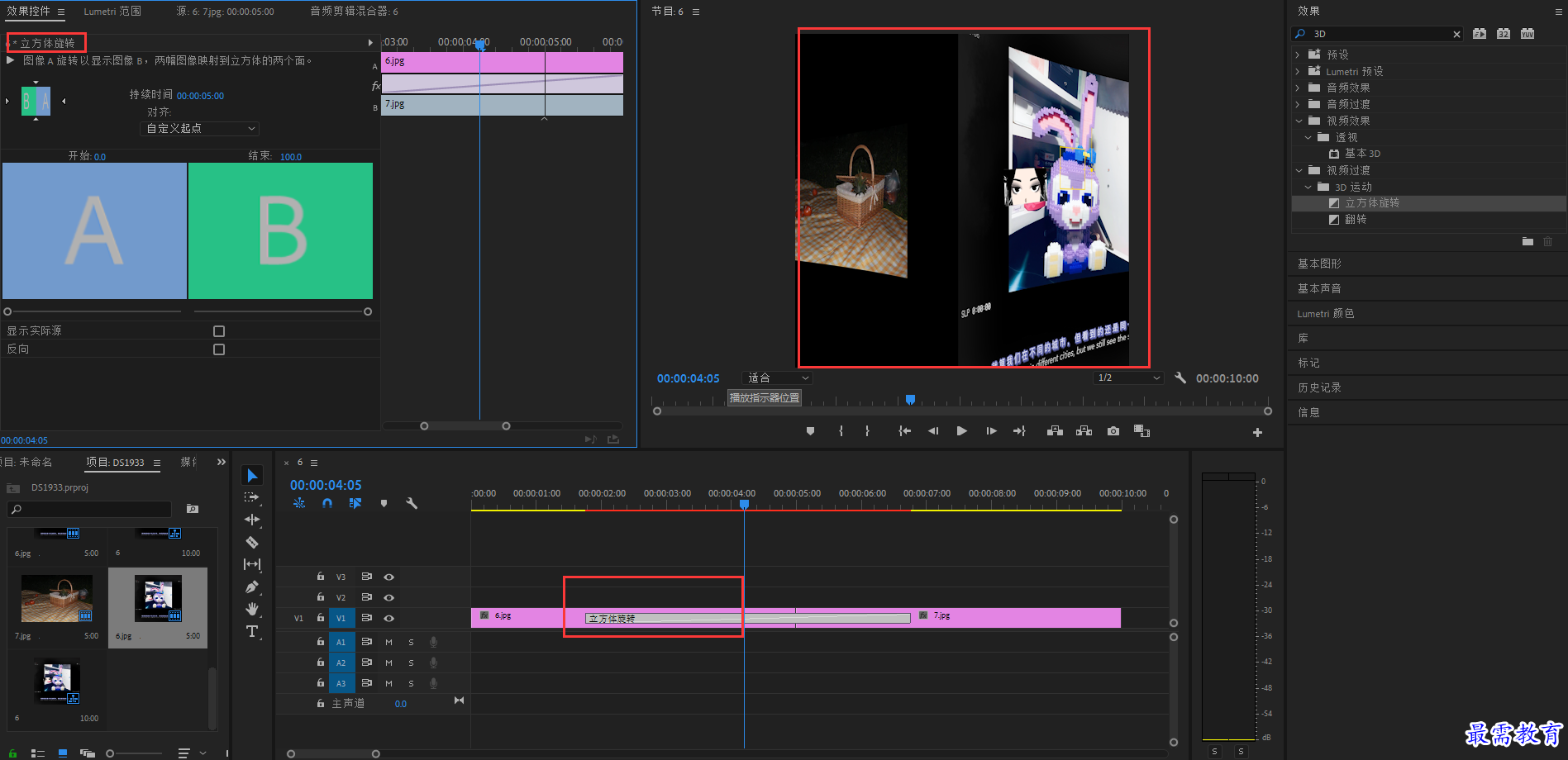1568x760 pixels.
Task: Select the 立方体旋转 transition effect
Action: point(1371,203)
